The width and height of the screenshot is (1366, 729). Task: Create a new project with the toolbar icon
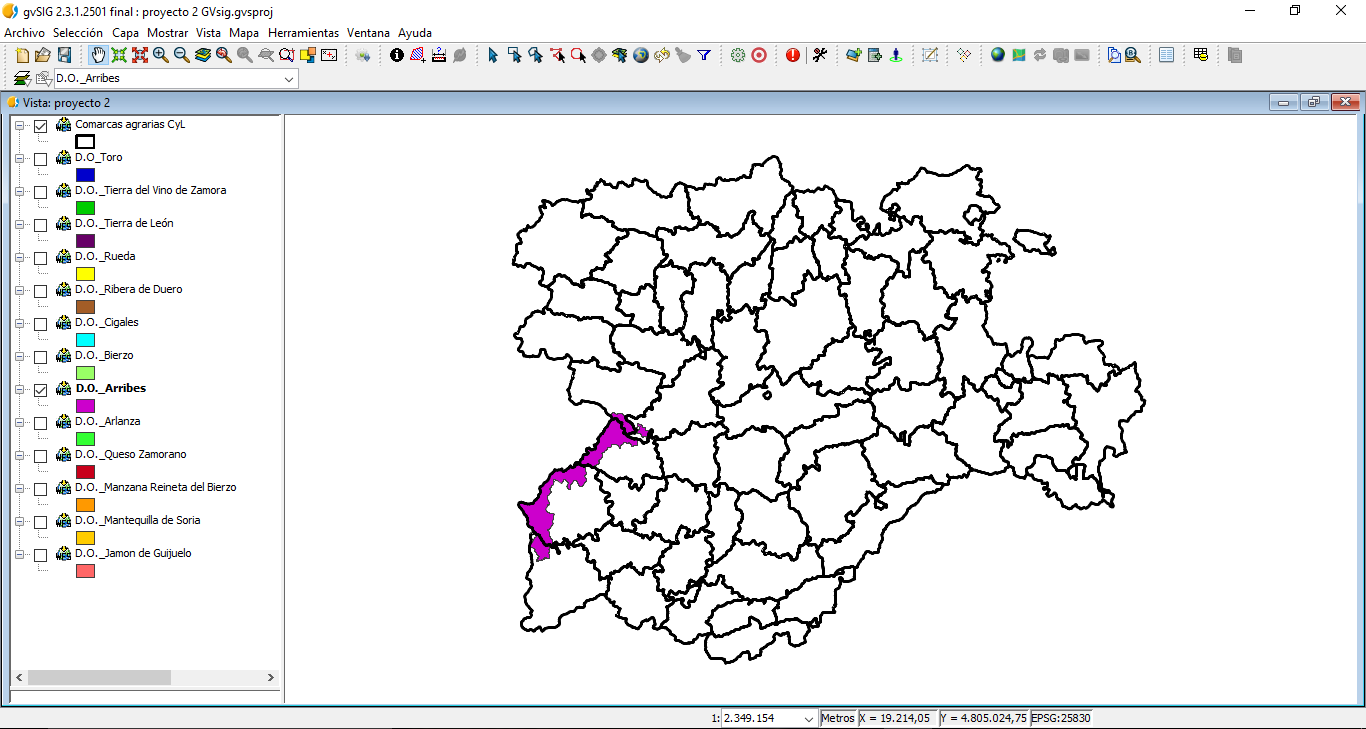(x=22, y=55)
